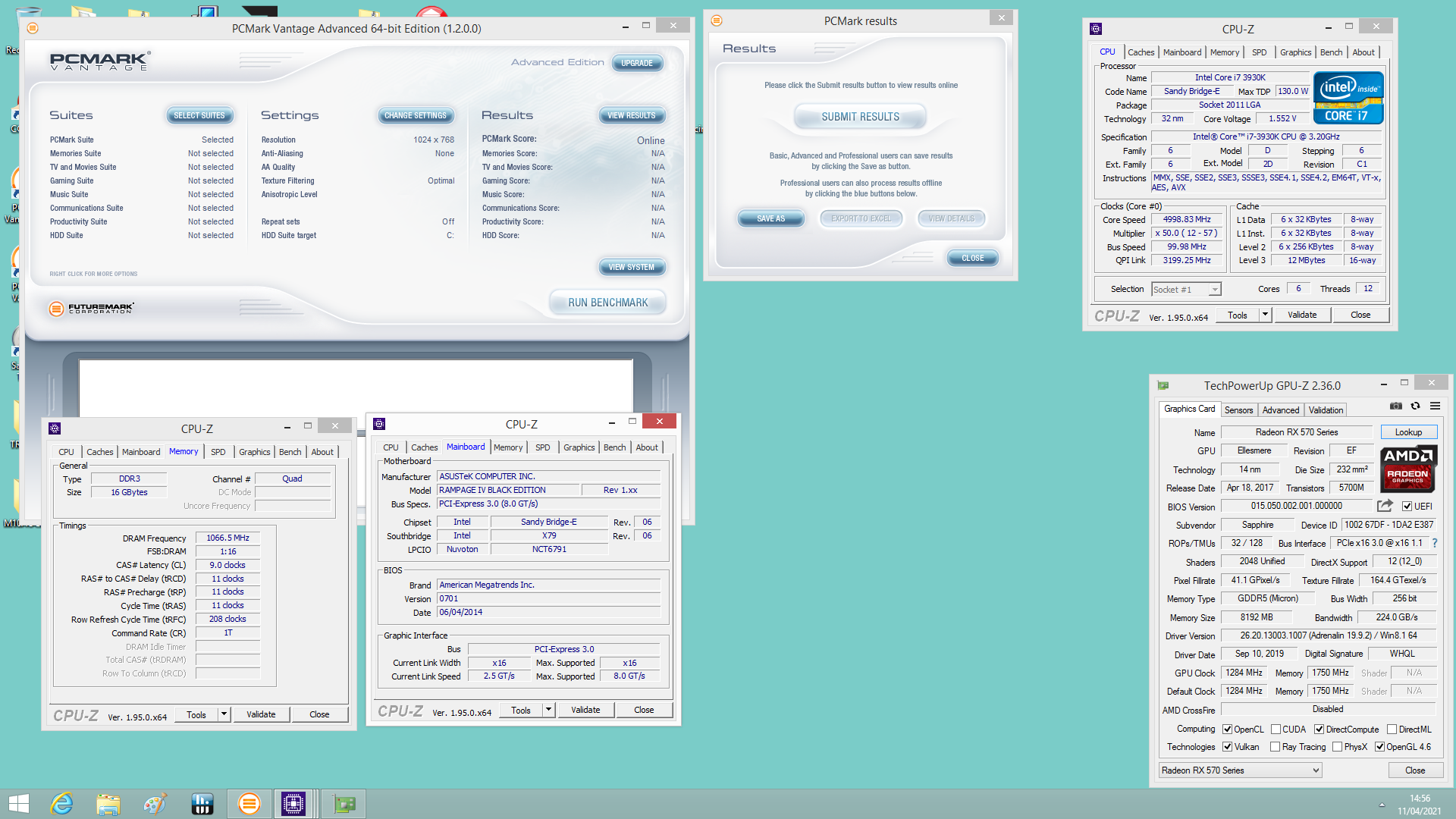This screenshot has height=819, width=1456.
Task: Show hidden system tray icons arrow
Action: pyautogui.click(x=1381, y=805)
